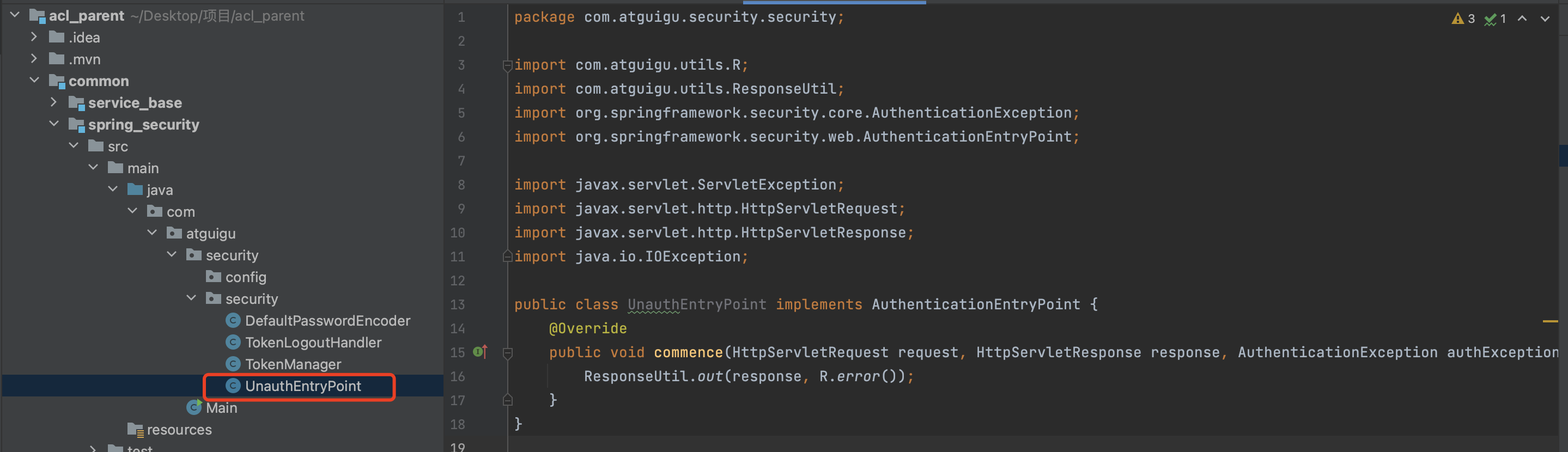The image size is (1568, 452).
Task: Click the AuthenticationEntryPoint interface name on line 13
Action: click(x=975, y=305)
